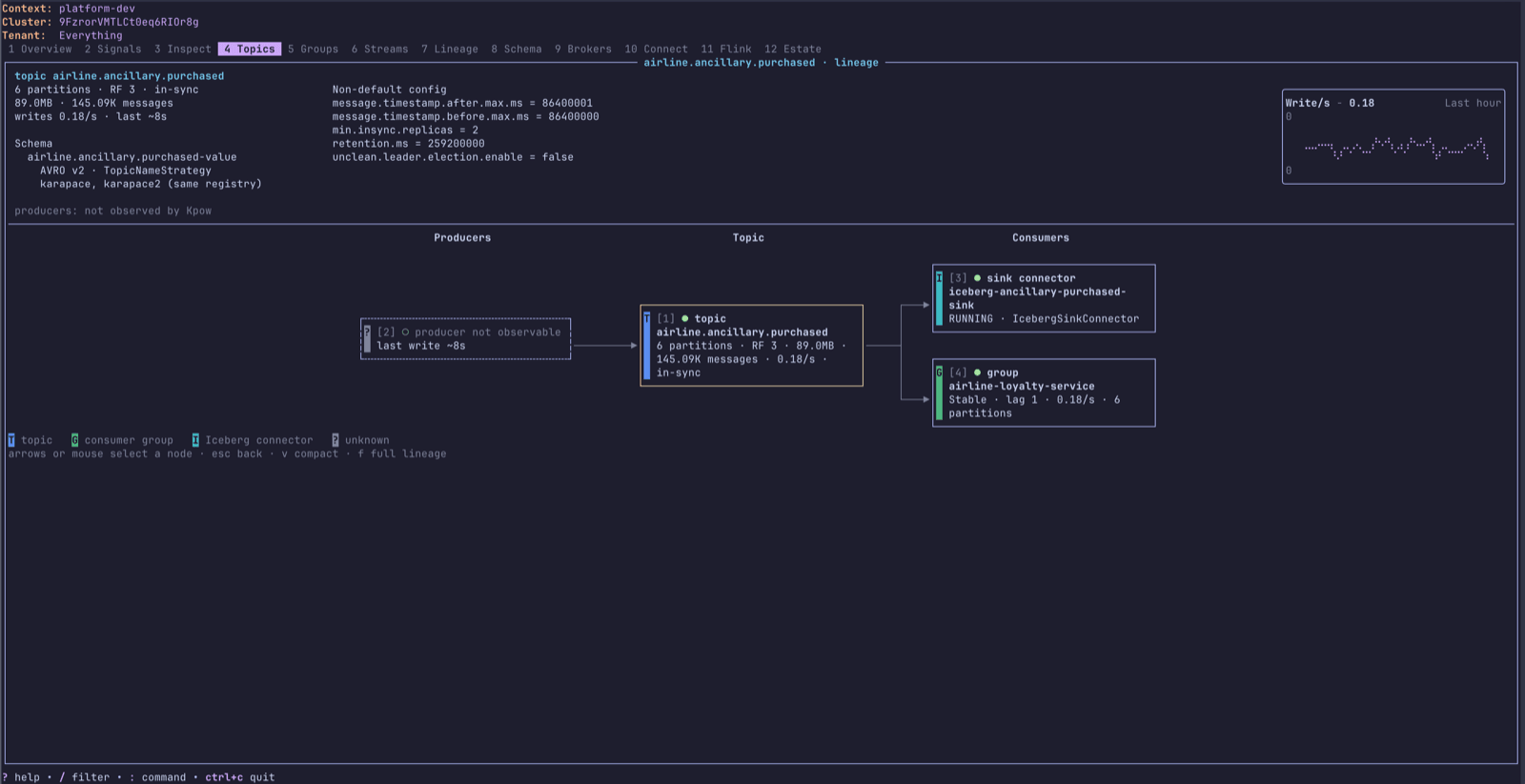Click the Context value platform-dev
This screenshot has height=784, width=1525.
pos(97,9)
